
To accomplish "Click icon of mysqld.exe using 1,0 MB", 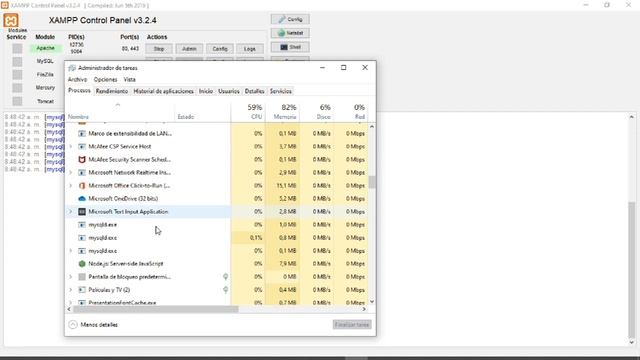I will click(x=82, y=224).
